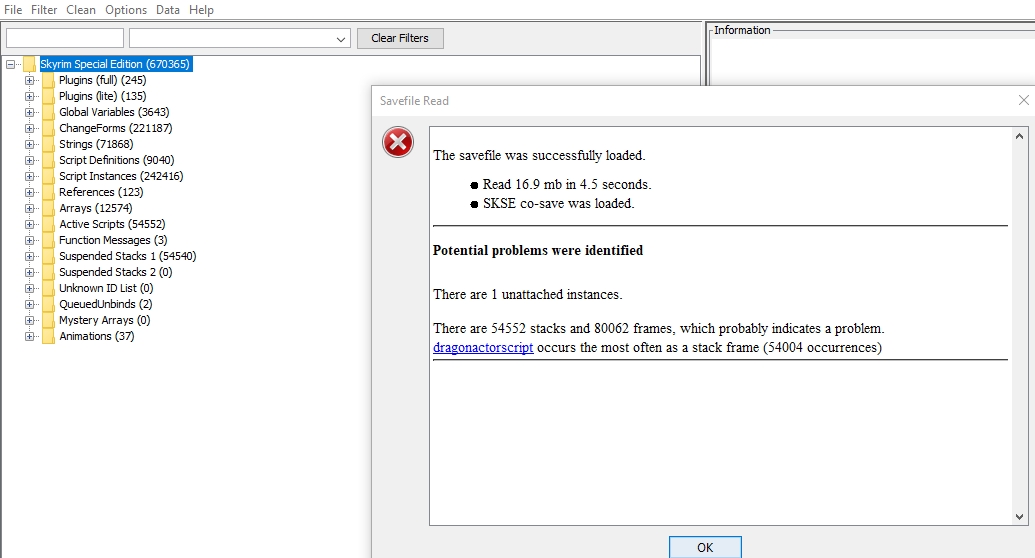This screenshot has height=558, width=1035.
Task: Click the Skyrim Special Edition folder icon
Action: pyautogui.click(x=29, y=64)
